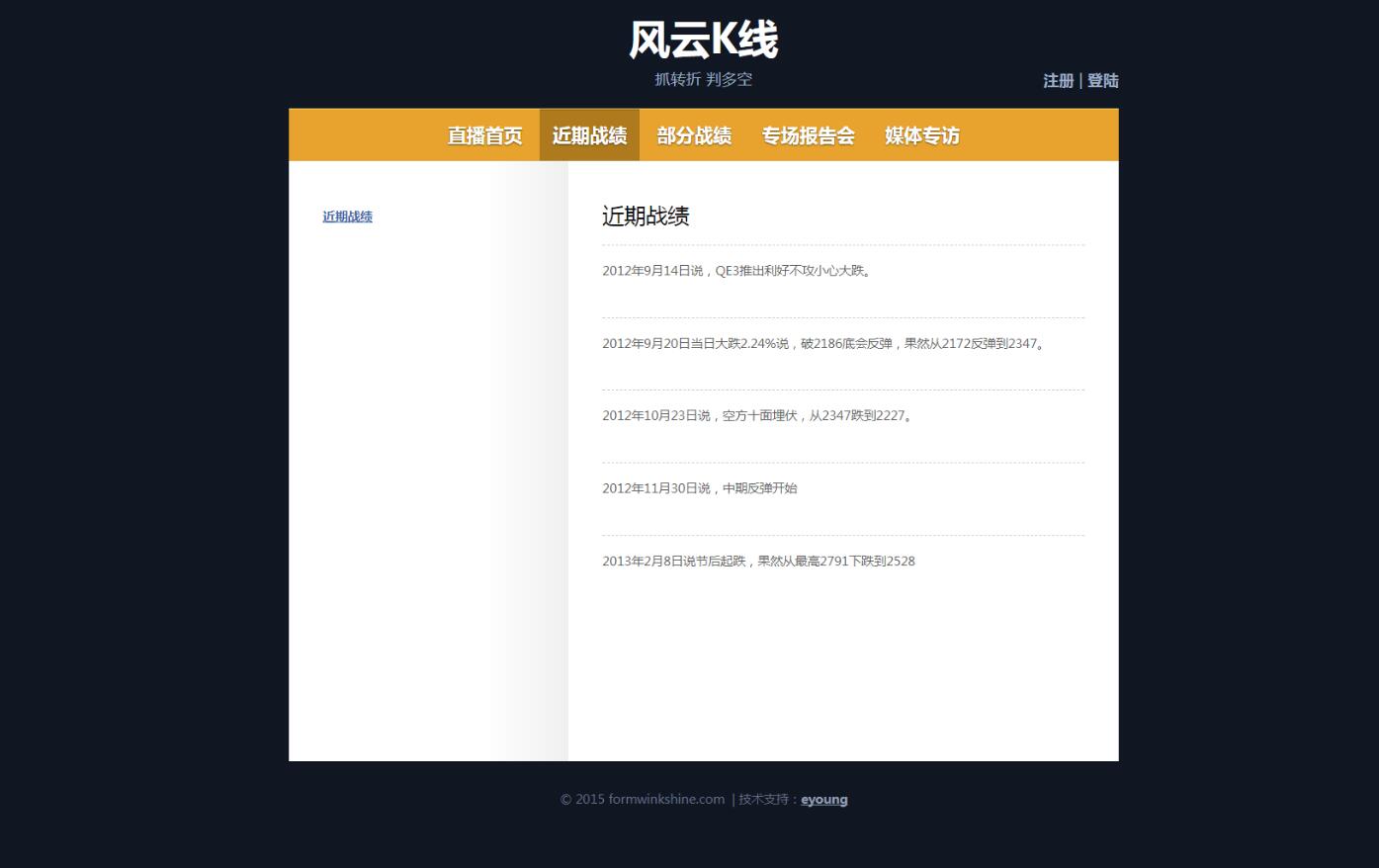Click the 风云K线 site title

tap(703, 41)
